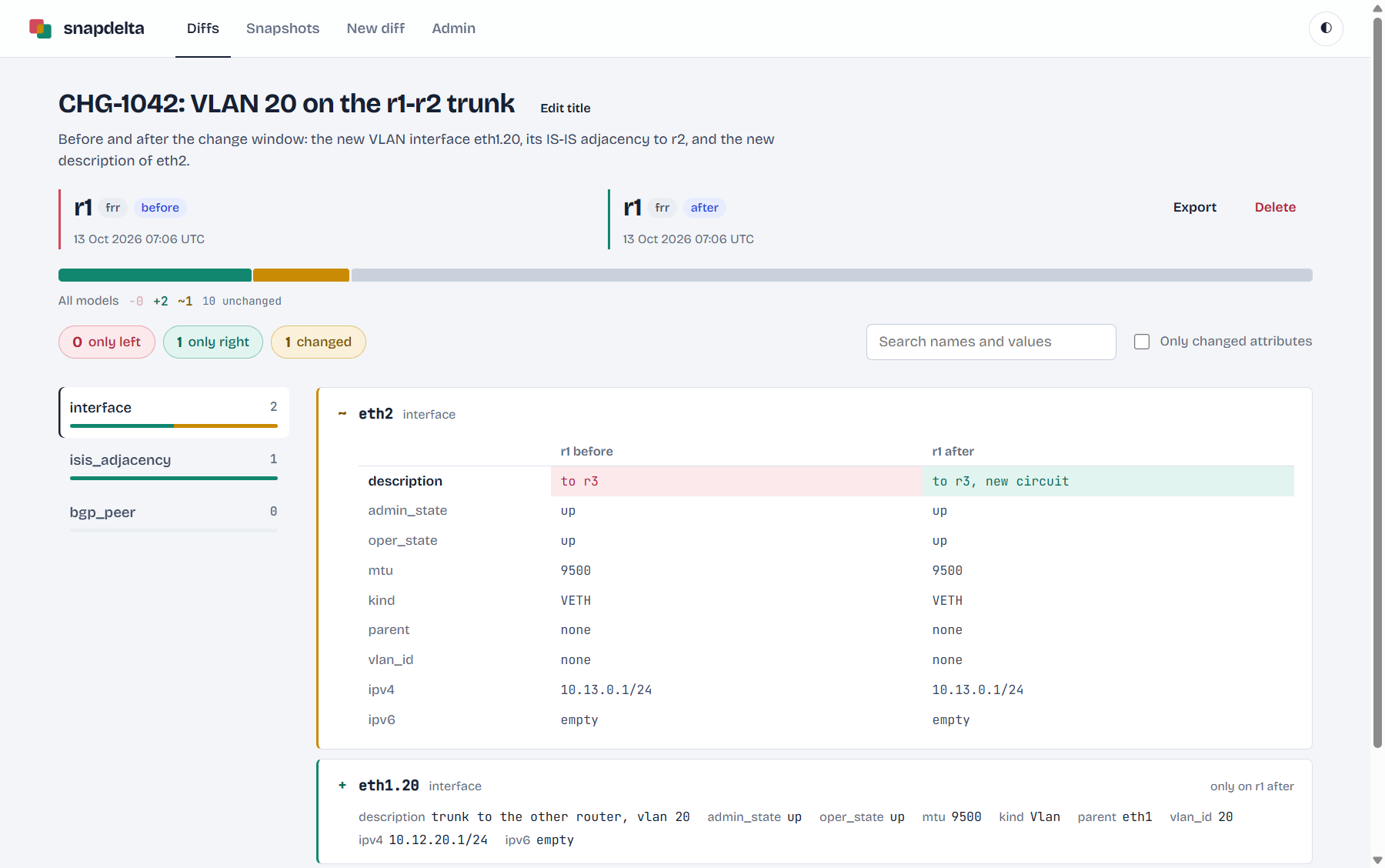1385x868 pixels.
Task: Open the Diffs tab
Action: [x=203, y=28]
